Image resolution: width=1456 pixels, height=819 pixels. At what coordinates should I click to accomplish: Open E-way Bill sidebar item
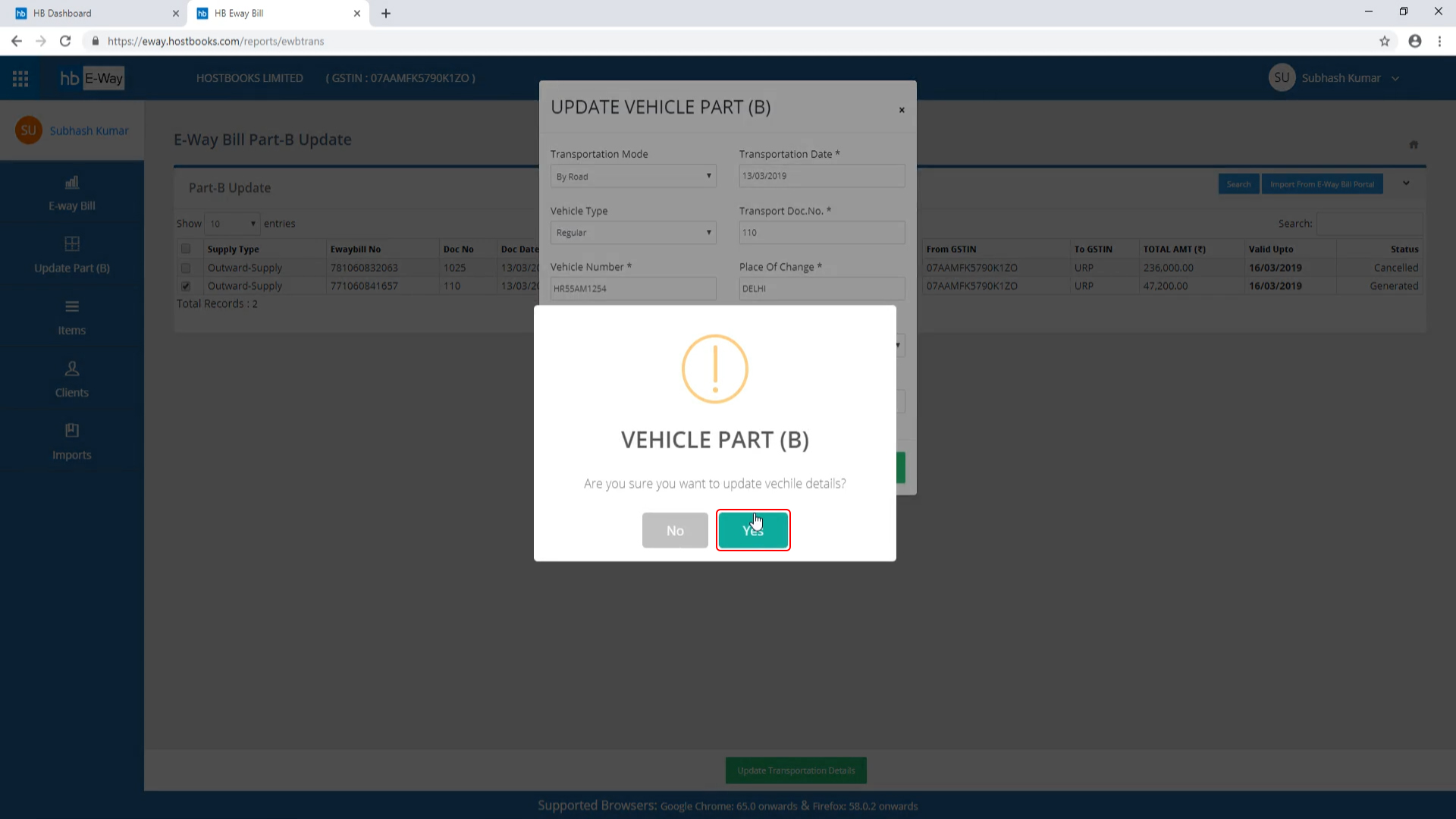pyautogui.click(x=72, y=193)
